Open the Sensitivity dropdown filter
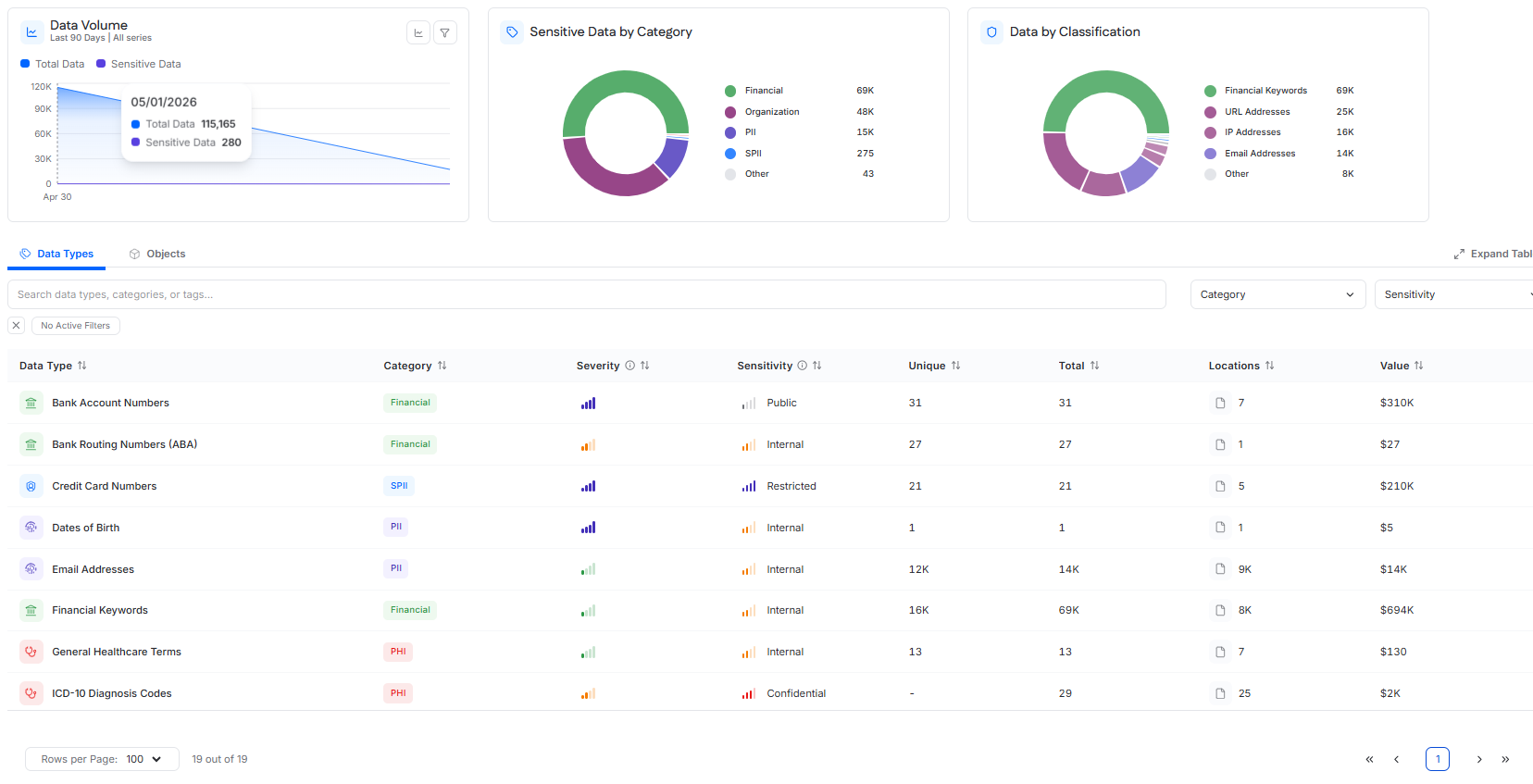Viewport: 1533px width, 784px height. click(x=1453, y=294)
